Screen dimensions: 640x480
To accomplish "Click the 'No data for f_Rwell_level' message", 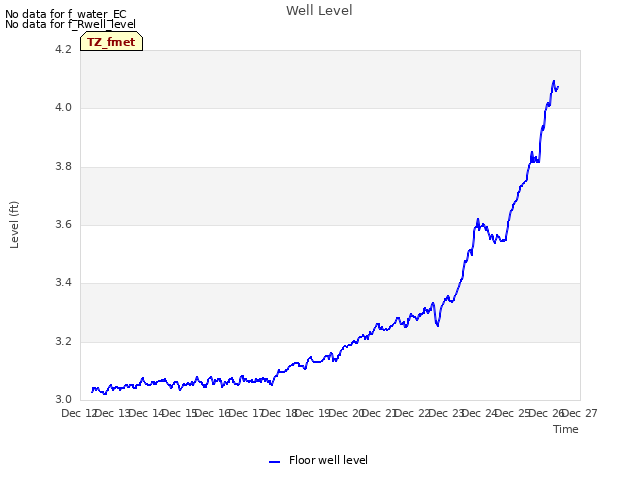I will coord(70,24).
